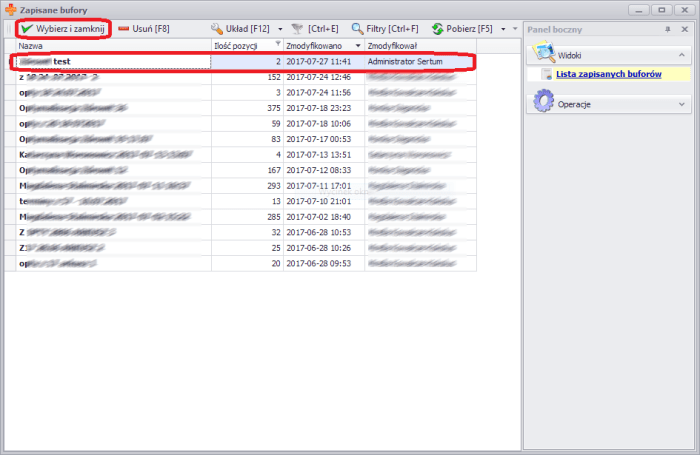This screenshot has height=455, width=700.
Task: Open Układ [F12] layout tool
Action: click(217, 30)
